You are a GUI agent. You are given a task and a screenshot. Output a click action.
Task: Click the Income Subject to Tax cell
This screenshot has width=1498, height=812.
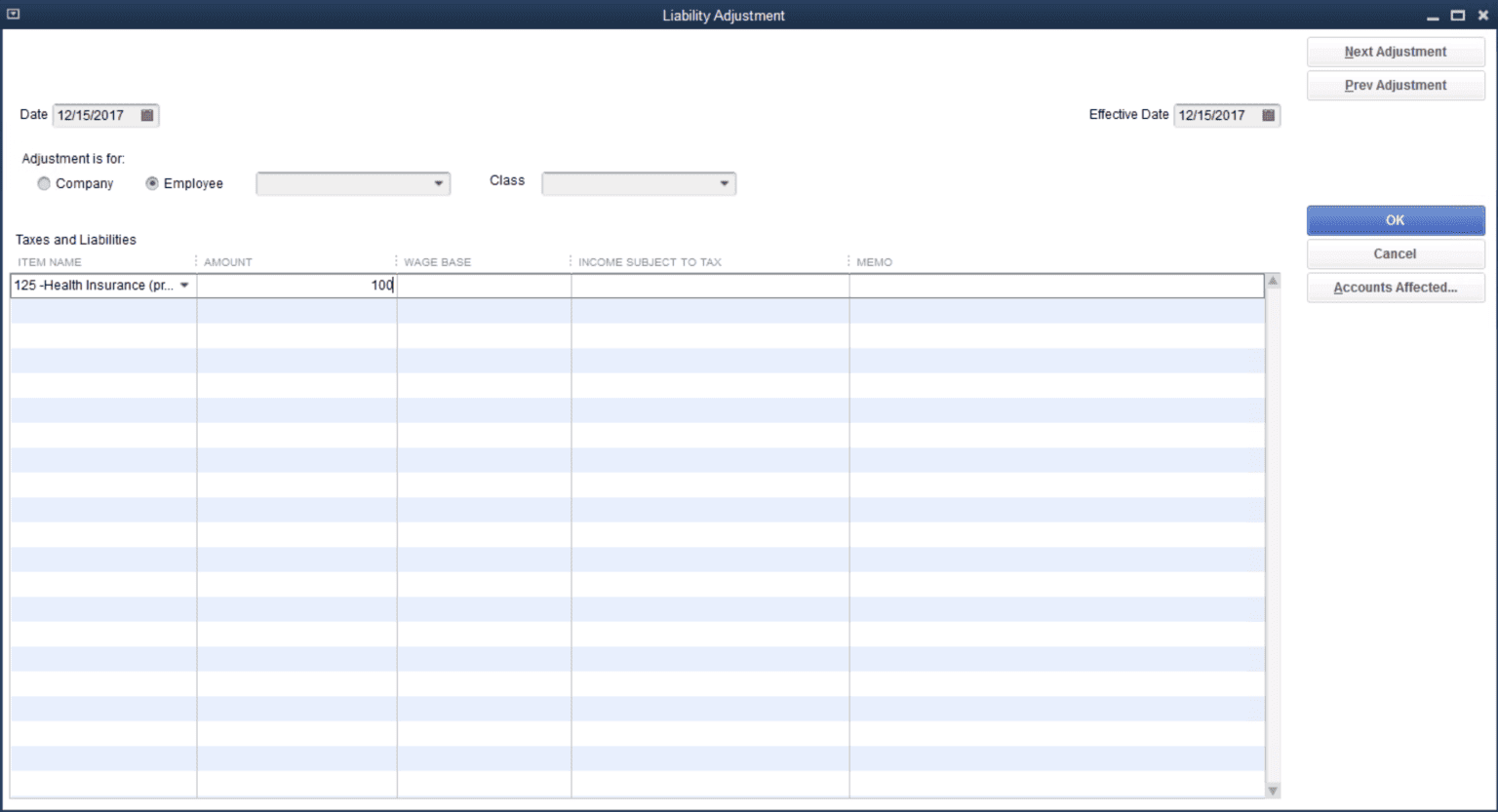[709, 285]
